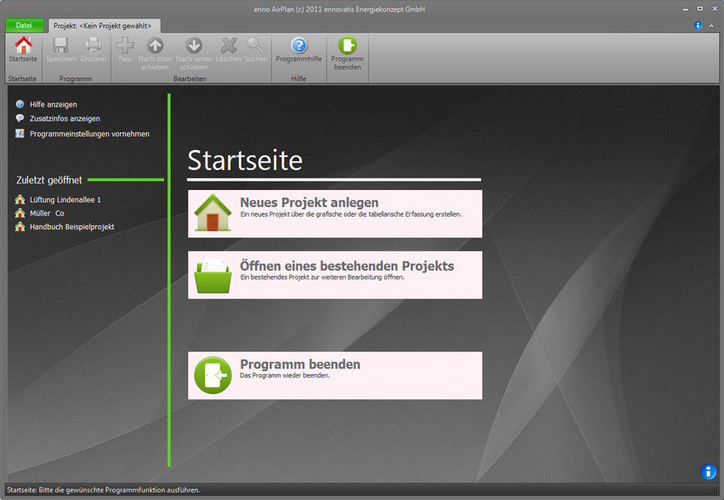Open recent project Handbuch Beispielprojekt

click(71, 227)
